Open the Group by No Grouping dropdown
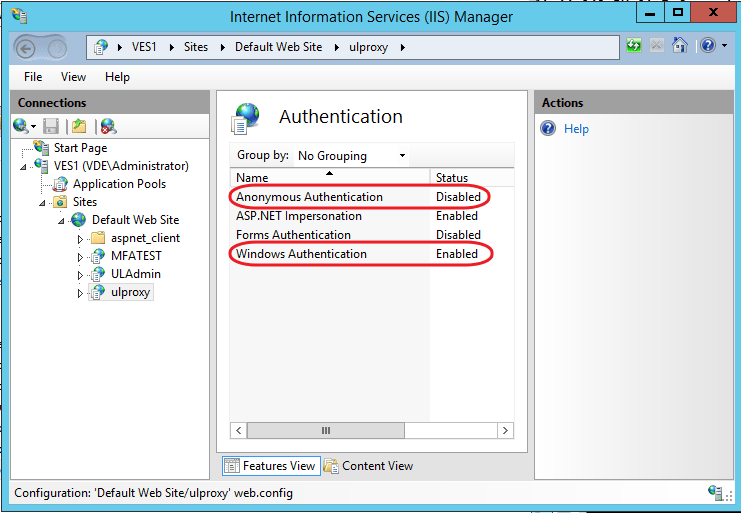This screenshot has height=513, width=741. pyautogui.click(x=352, y=155)
